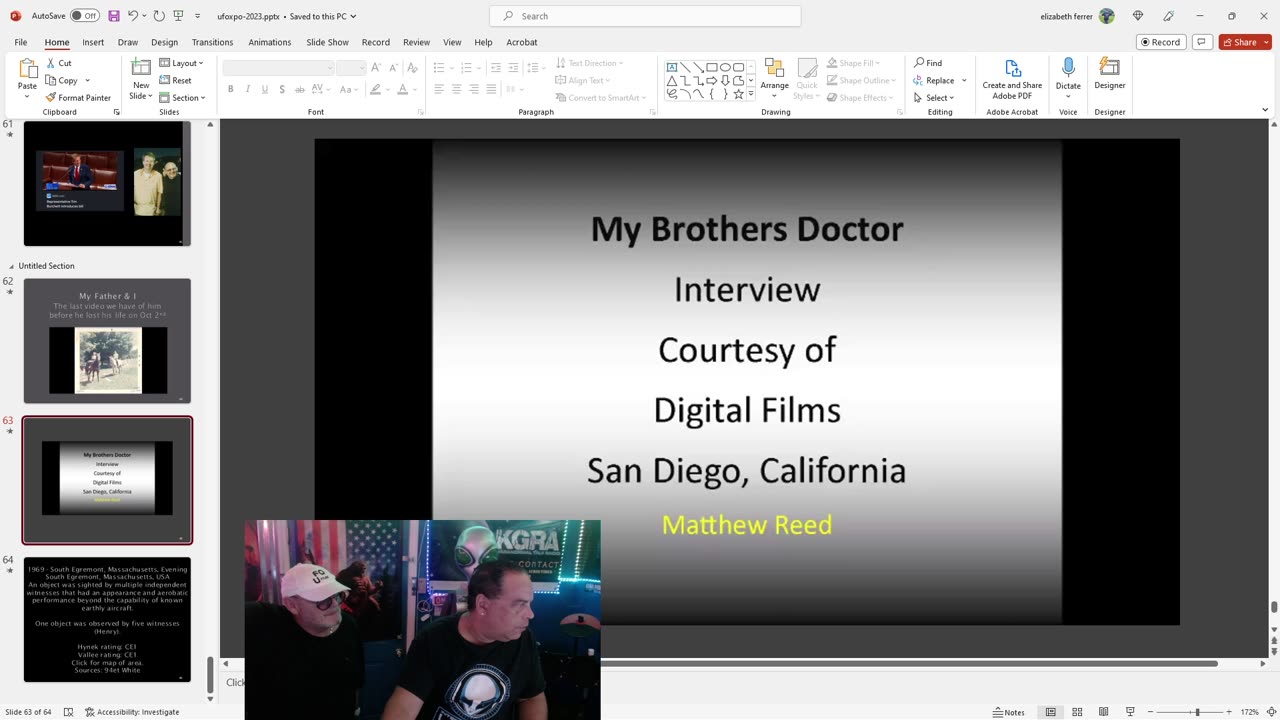This screenshot has width=1280, height=720.
Task: Switch to Reading View
Action: (x=1103, y=712)
